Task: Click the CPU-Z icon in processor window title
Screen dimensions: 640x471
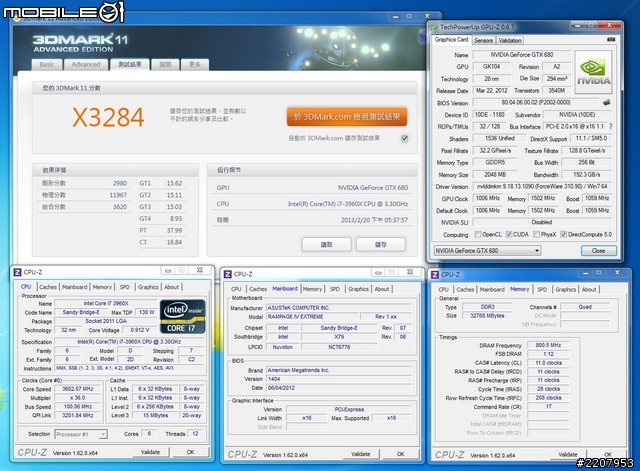Action: [x=18, y=272]
